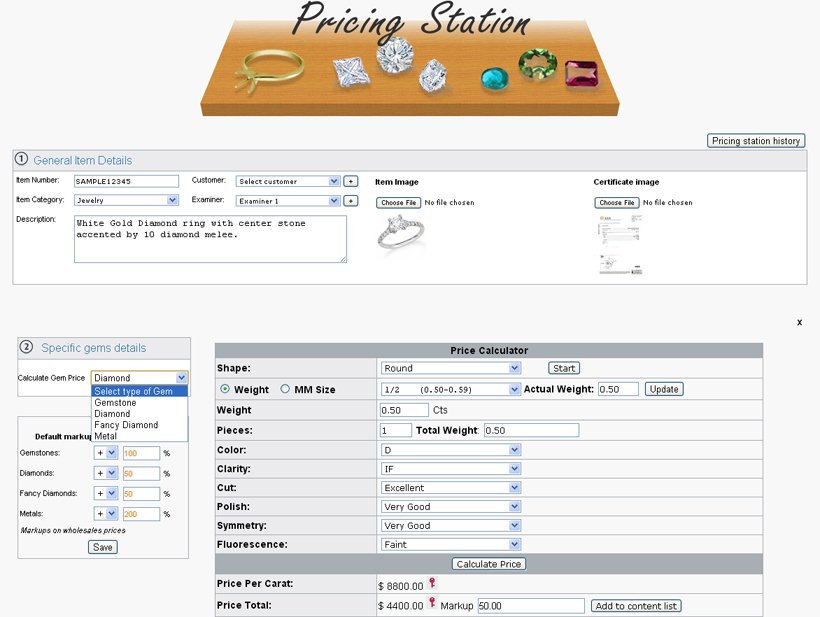Open the certificate image thumbnail
820x617 pixels.
pos(619,244)
